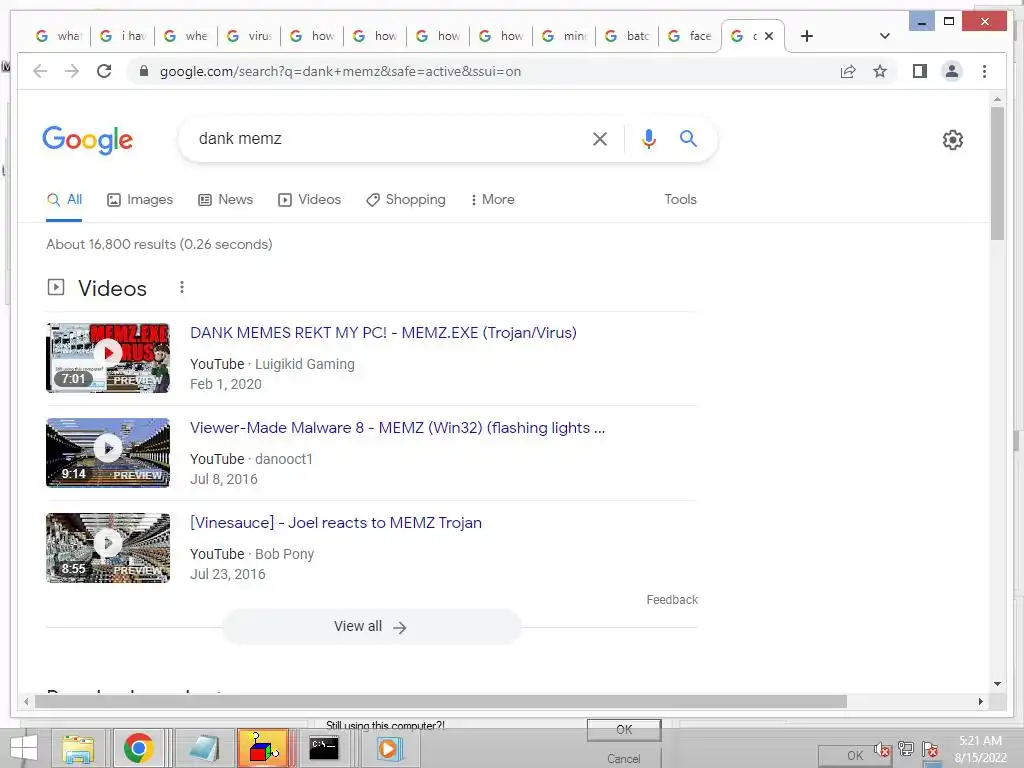The width and height of the screenshot is (1024, 768).
Task: Open the Notepad taskbar icon
Action: (204, 748)
